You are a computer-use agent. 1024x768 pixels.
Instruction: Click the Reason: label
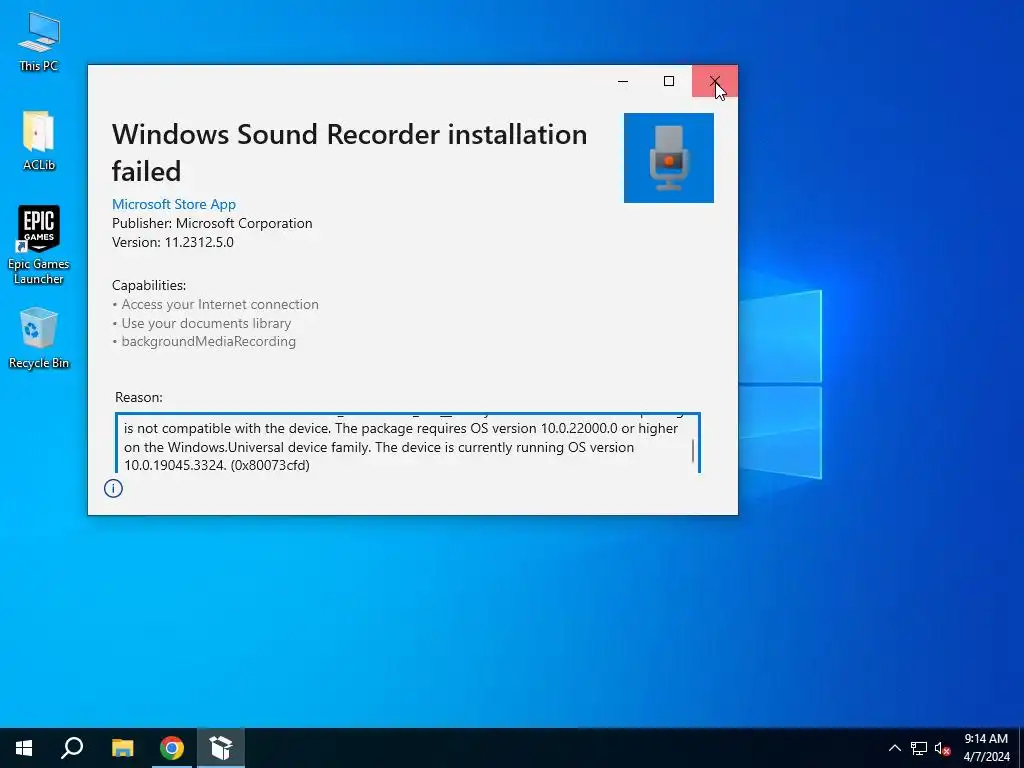(x=138, y=397)
